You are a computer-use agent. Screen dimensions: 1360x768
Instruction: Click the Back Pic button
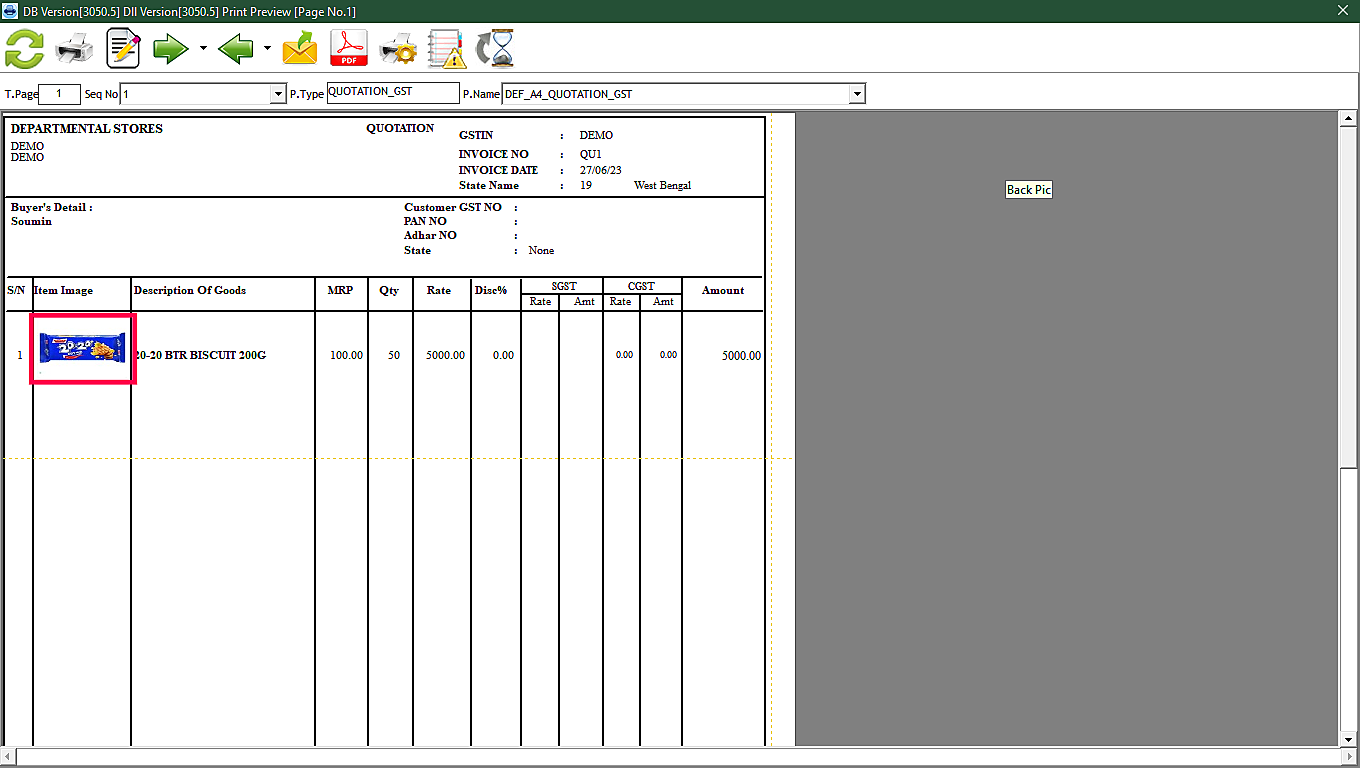click(1029, 190)
